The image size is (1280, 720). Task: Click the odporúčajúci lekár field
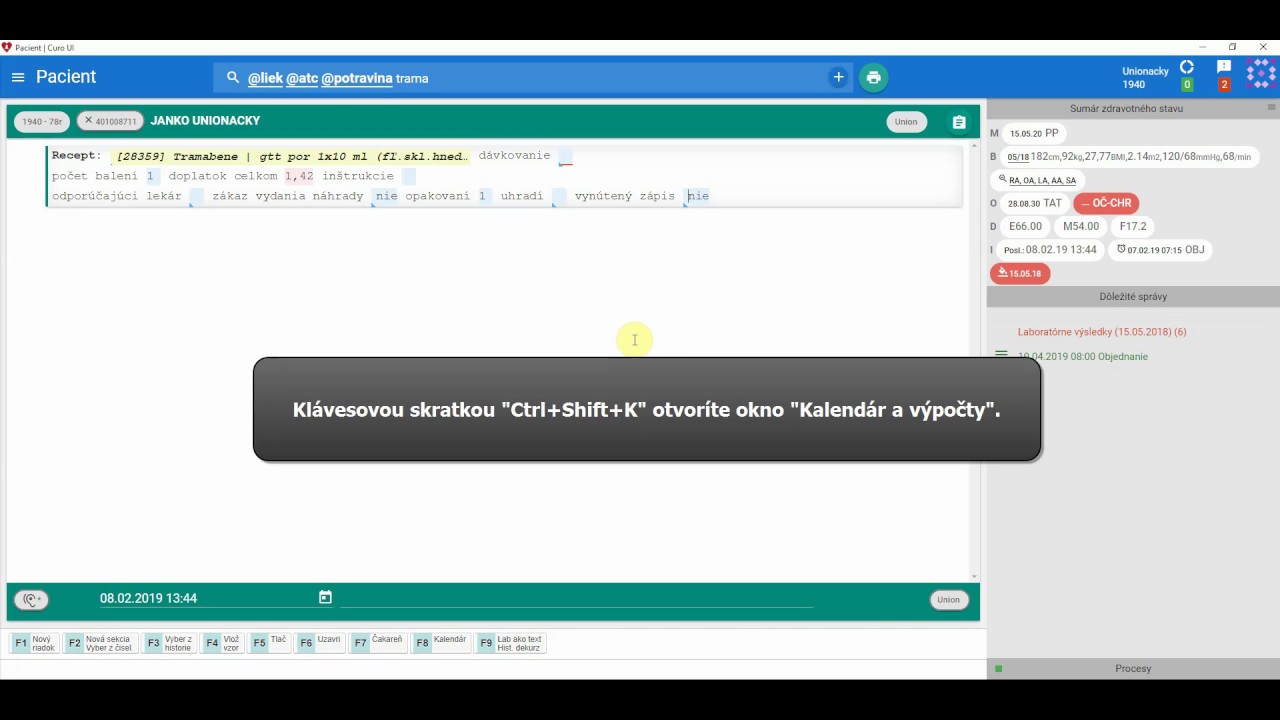[196, 196]
